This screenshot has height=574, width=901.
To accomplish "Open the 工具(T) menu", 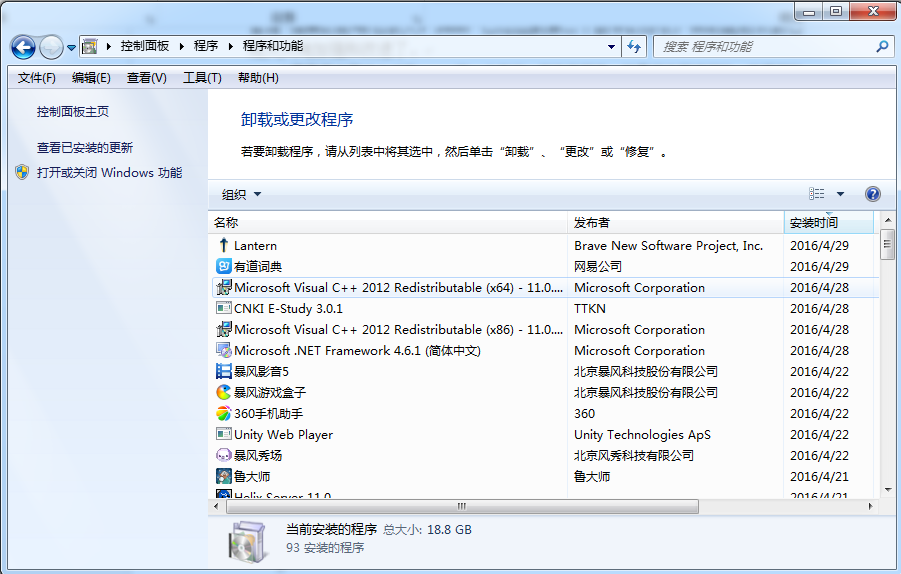I will click(x=202, y=78).
